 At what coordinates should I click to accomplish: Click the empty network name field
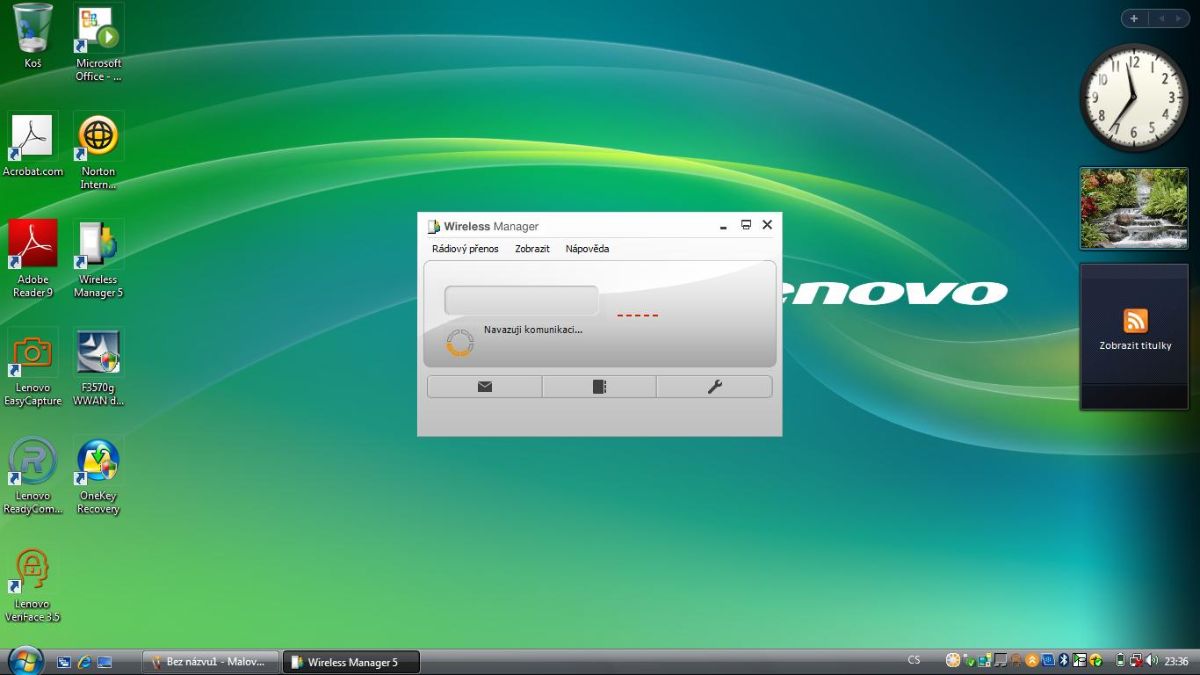point(521,301)
